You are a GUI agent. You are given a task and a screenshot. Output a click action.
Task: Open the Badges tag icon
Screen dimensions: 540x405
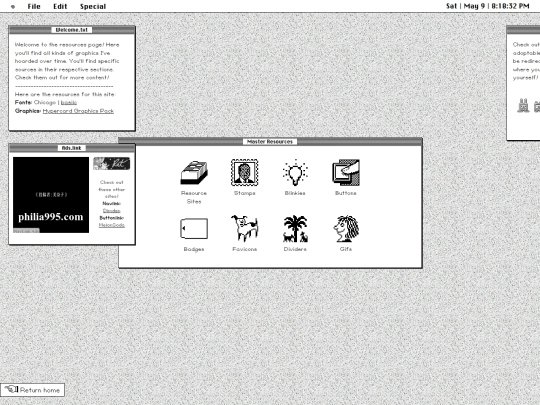(194, 228)
